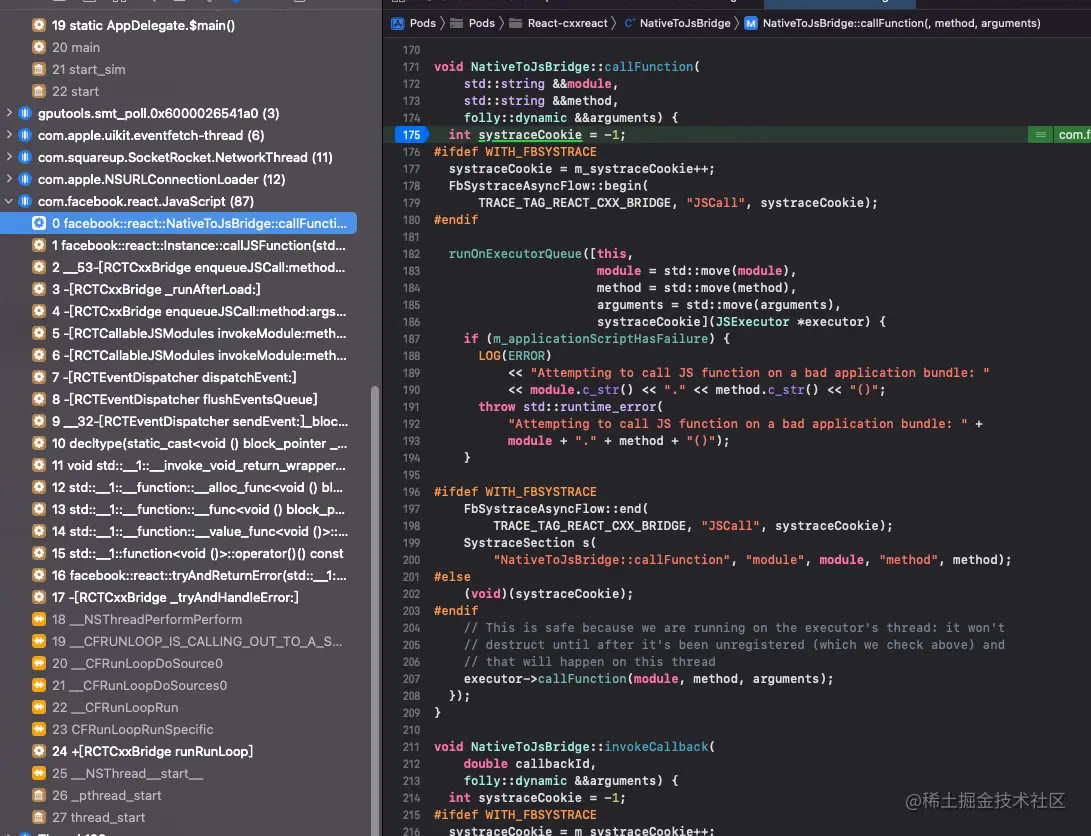
Task: Click runOnExecutorQueue call on line 182
Action: tap(515, 254)
